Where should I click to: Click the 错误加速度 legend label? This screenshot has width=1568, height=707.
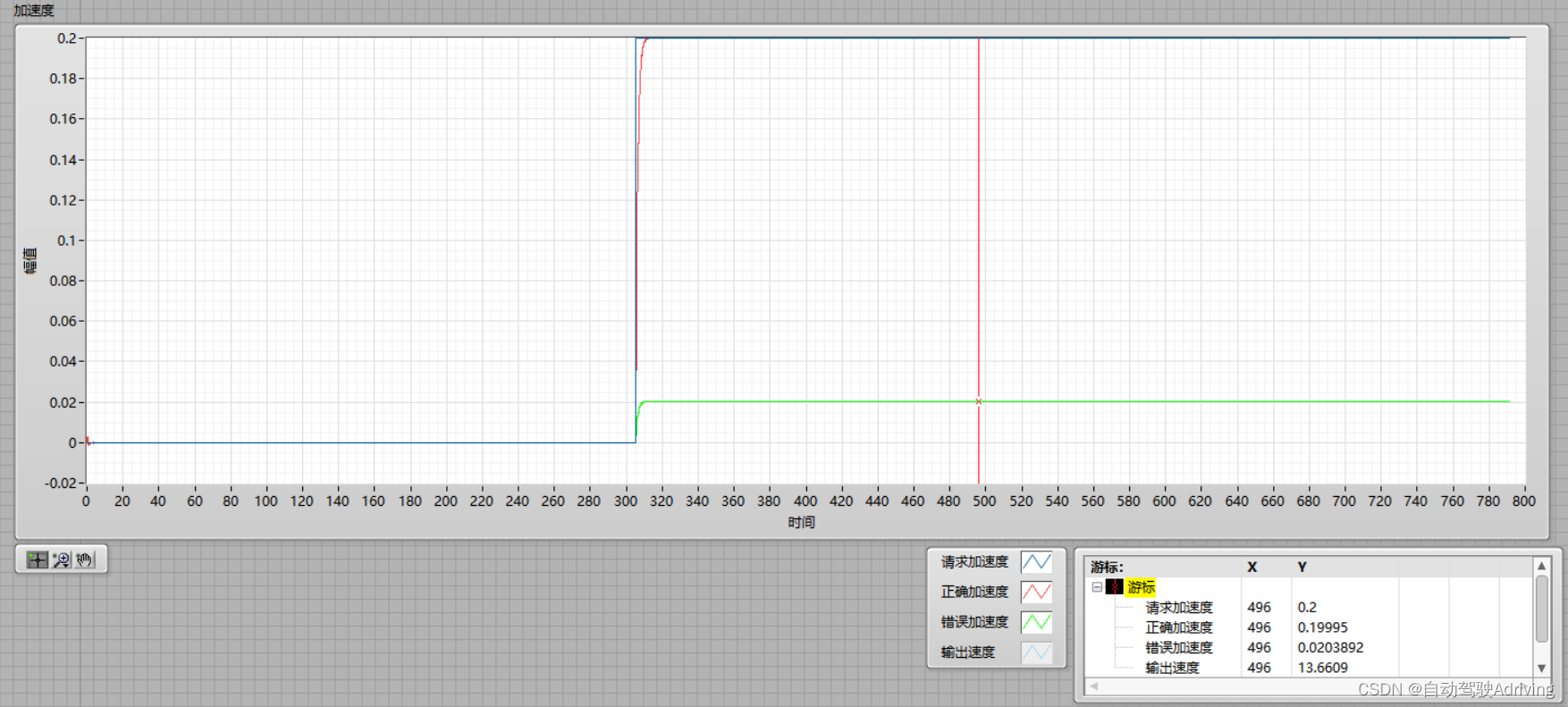(x=974, y=622)
